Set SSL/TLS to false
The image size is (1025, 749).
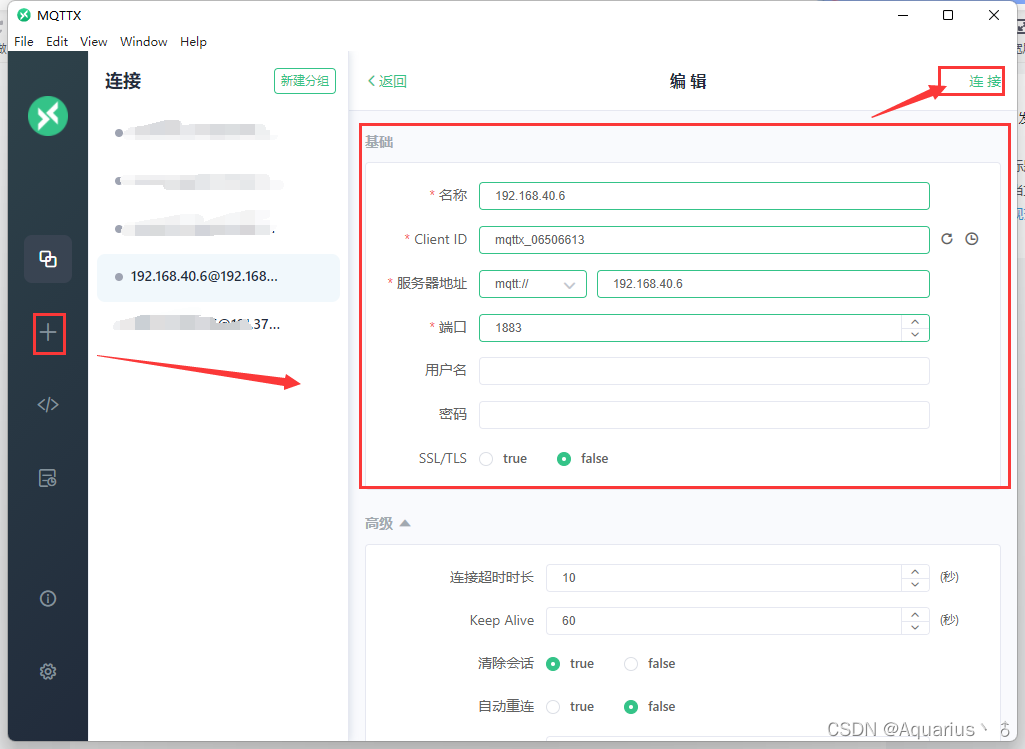(563, 459)
